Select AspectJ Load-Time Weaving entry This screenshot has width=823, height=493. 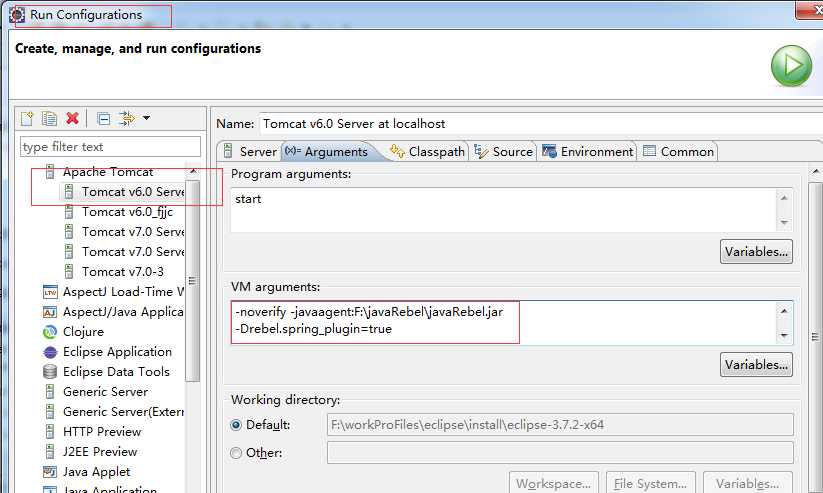(123, 291)
